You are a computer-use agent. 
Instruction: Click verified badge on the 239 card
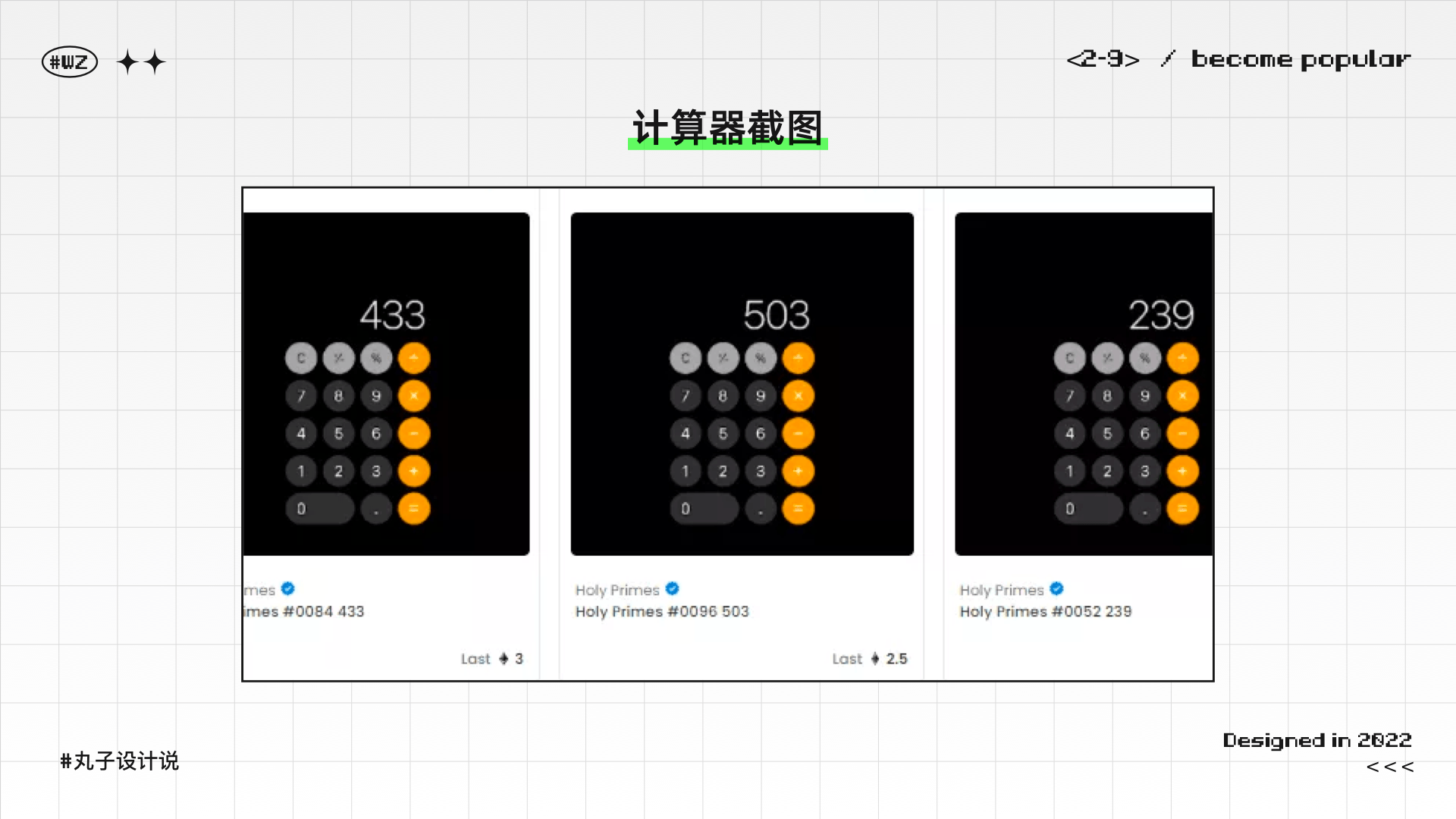coord(1056,589)
